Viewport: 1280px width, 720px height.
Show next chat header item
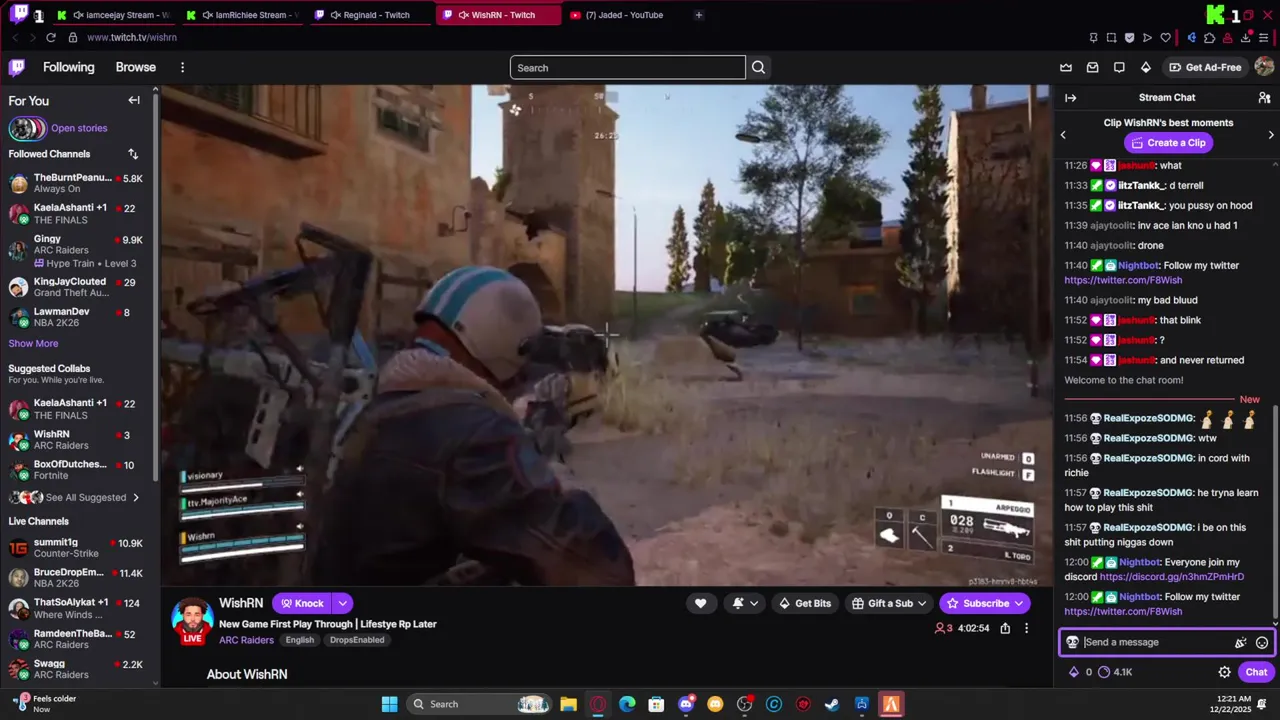tap(1271, 134)
